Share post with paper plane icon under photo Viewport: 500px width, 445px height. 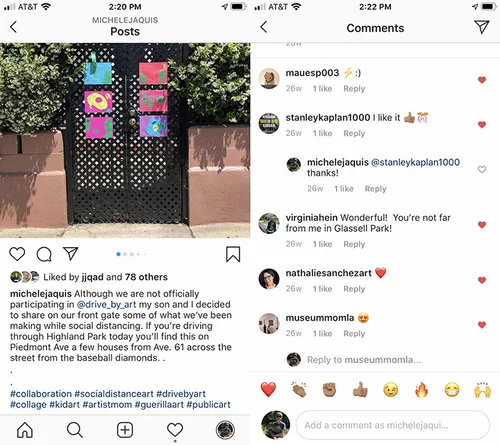click(x=71, y=254)
